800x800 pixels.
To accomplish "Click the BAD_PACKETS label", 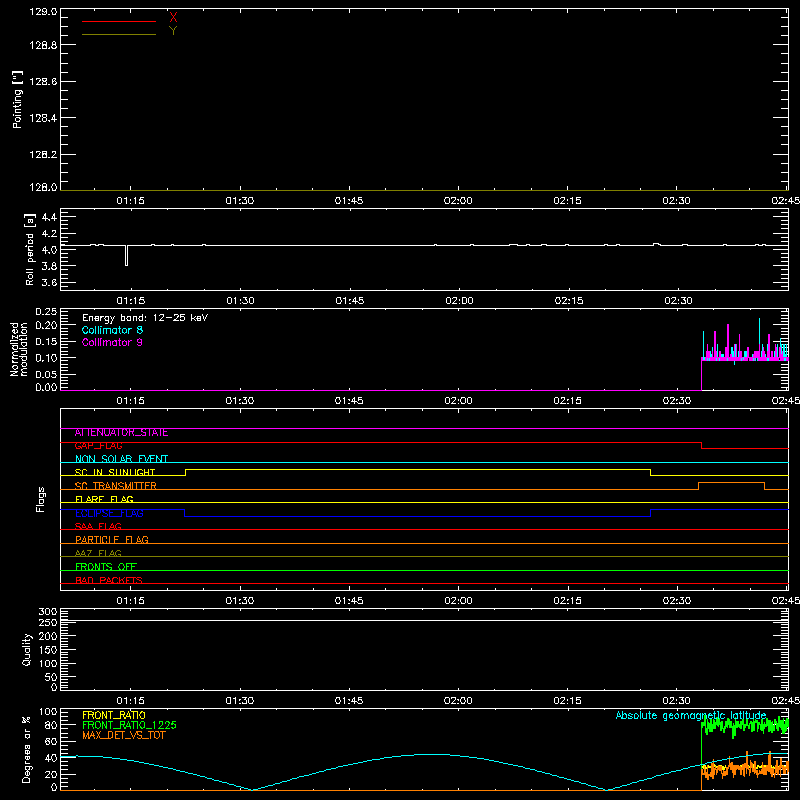I will (109, 581).
